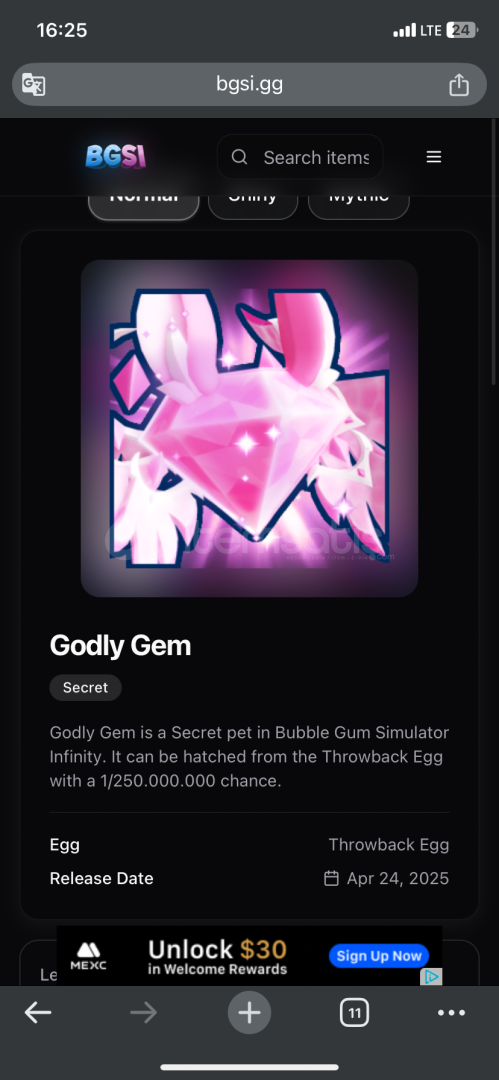
Task: Tap the AdChoices icon on the banner
Action: 431,976
